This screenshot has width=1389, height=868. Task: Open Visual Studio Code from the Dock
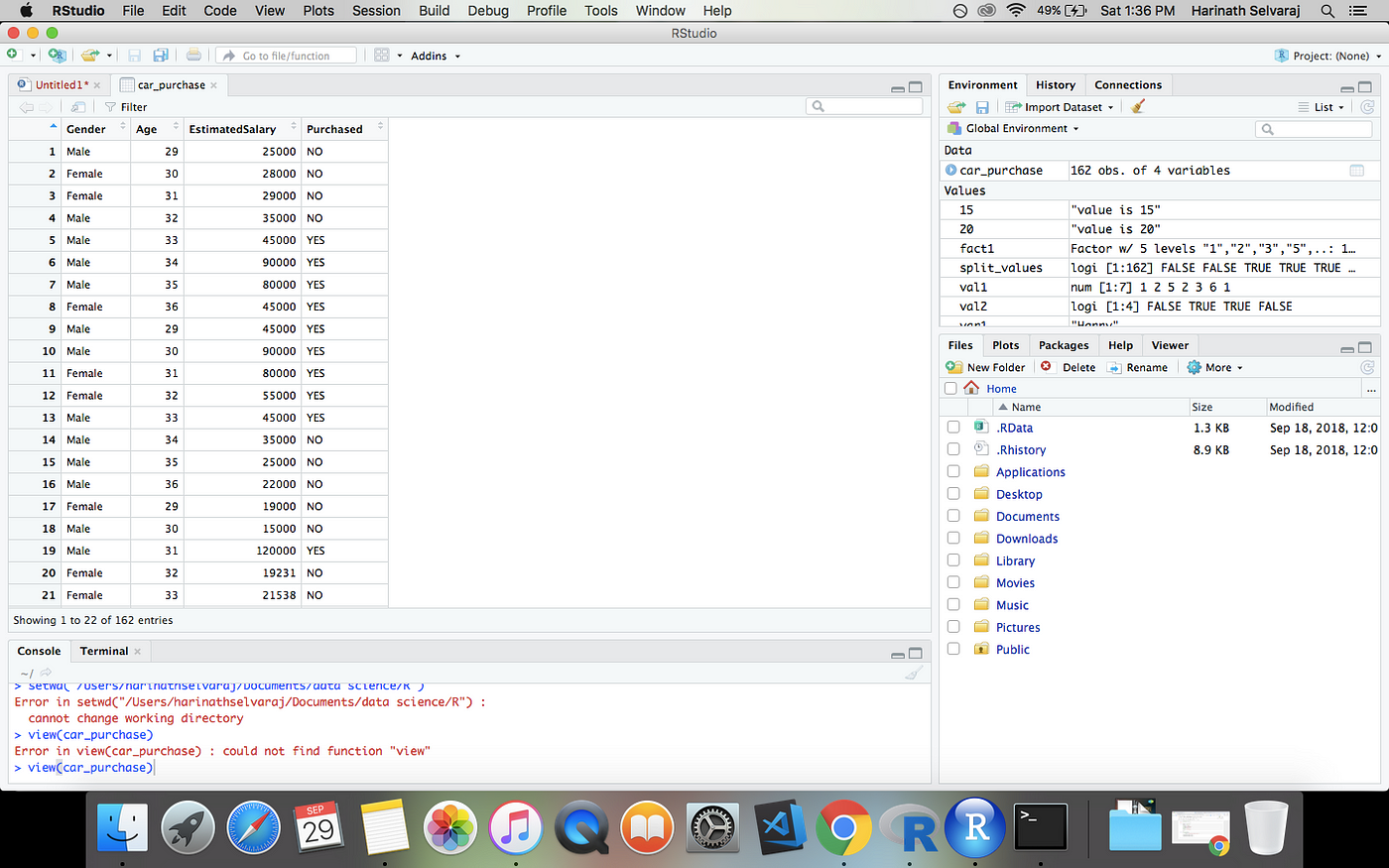pyautogui.click(x=781, y=828)
